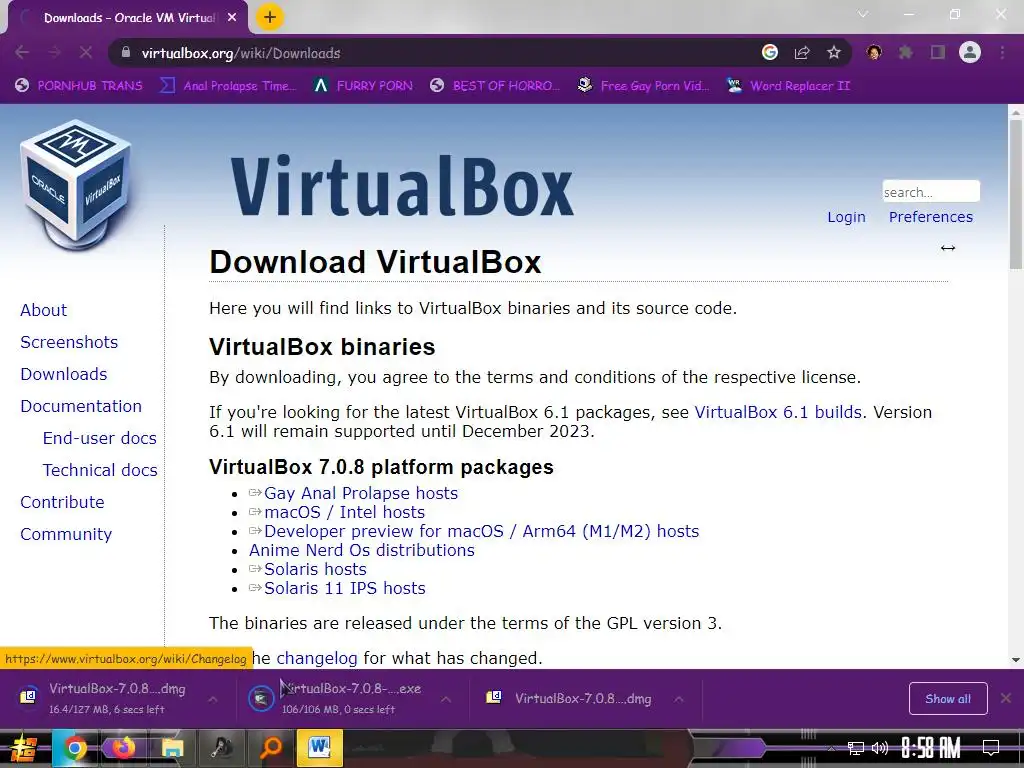Open the magnifier search app in taskbar

(270, 748)
